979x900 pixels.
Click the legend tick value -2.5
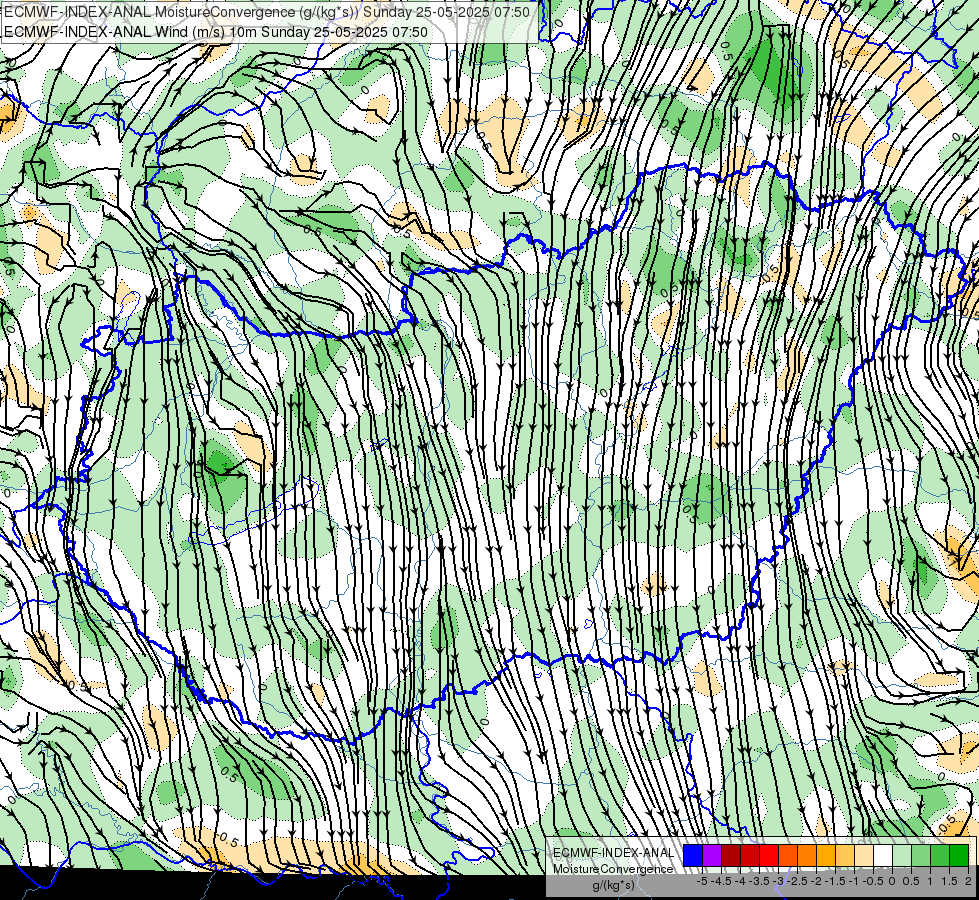coord(797,881)
